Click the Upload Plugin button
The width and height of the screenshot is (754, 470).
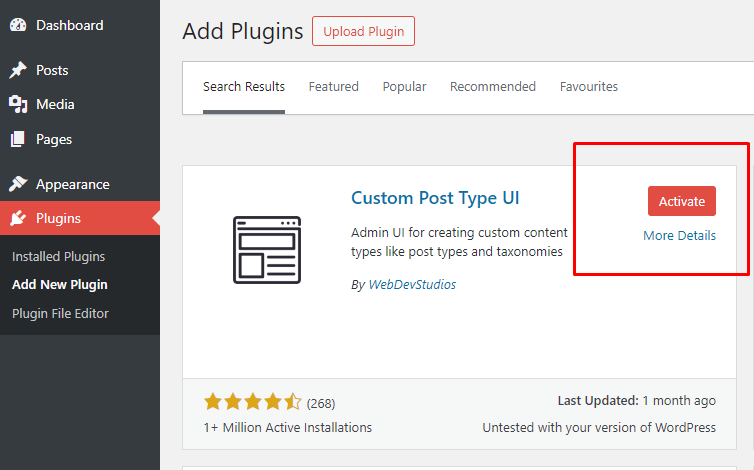point(363,31)
